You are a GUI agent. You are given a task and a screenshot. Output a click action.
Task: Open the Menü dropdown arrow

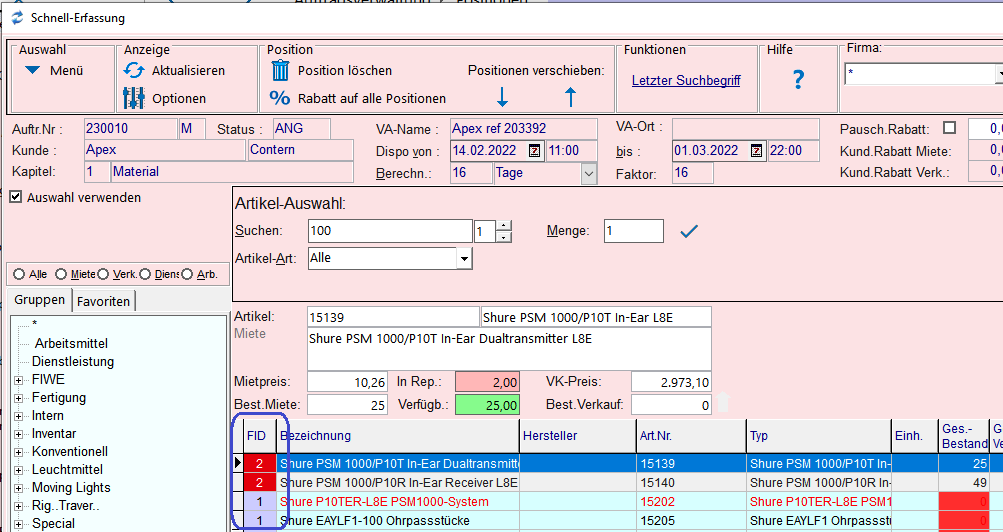[33, 70]
